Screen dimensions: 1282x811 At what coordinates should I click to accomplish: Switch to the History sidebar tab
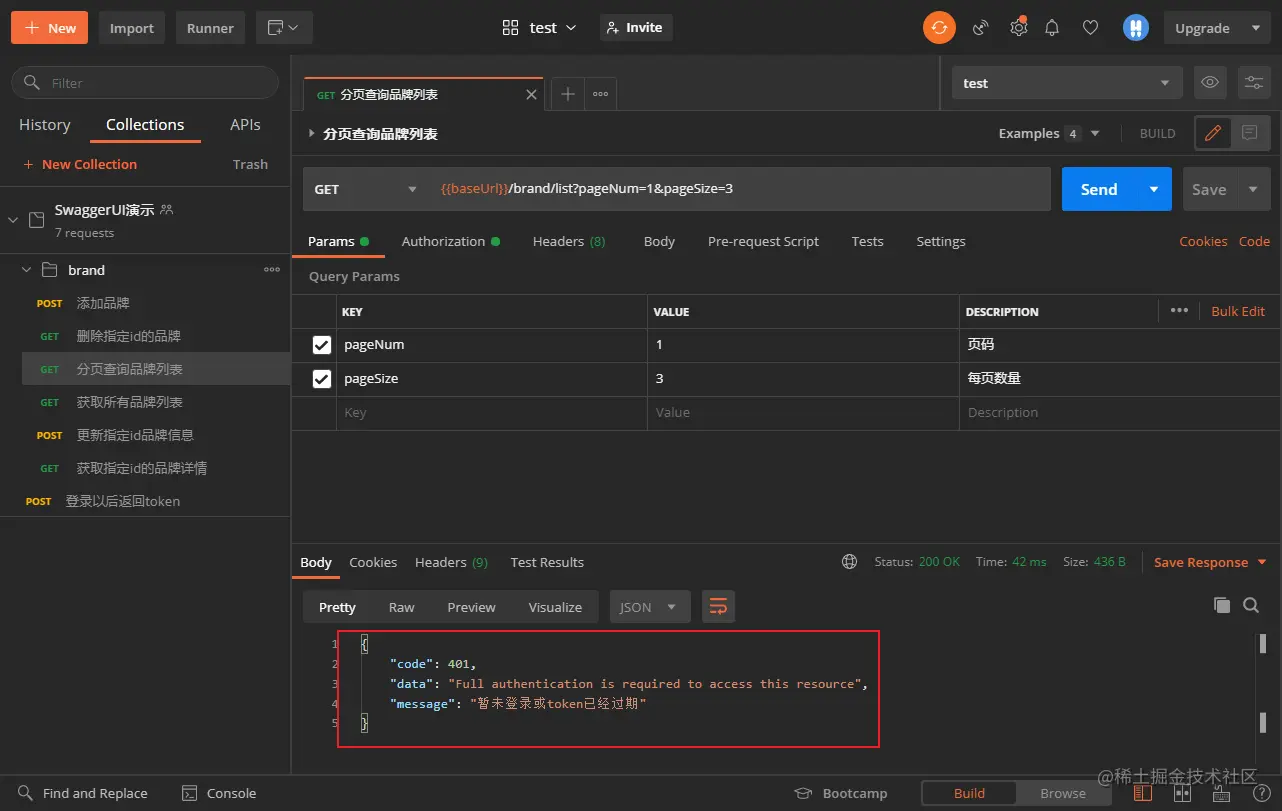[x=45, y=125]
